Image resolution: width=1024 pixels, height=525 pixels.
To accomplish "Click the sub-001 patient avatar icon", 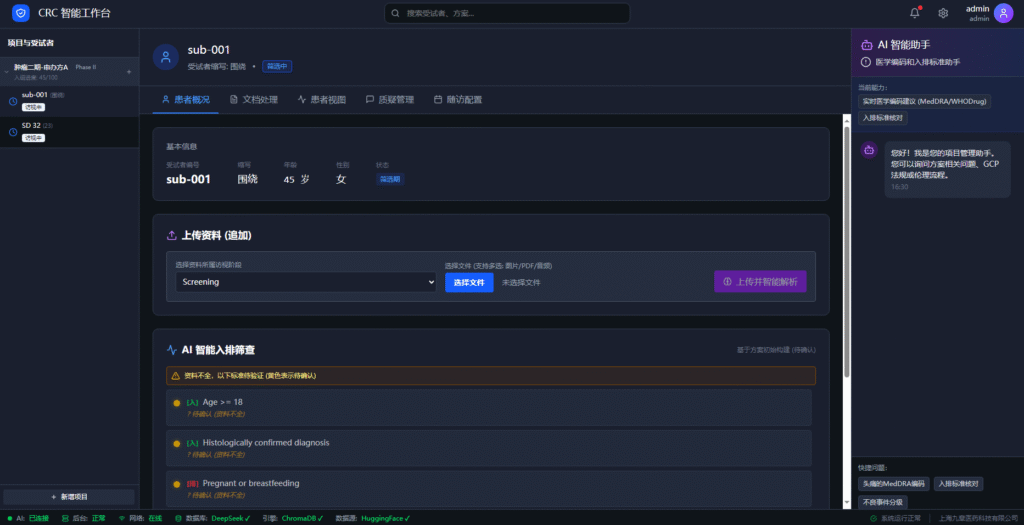I will [166, 57].
